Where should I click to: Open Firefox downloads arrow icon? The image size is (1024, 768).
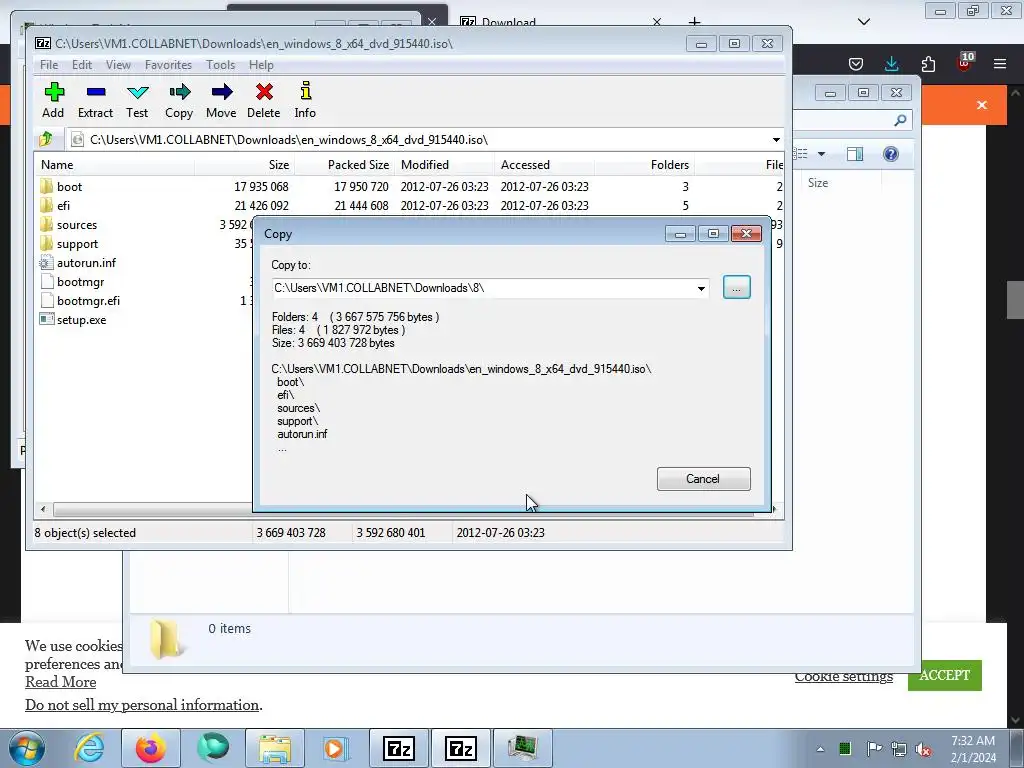point(891,63)
